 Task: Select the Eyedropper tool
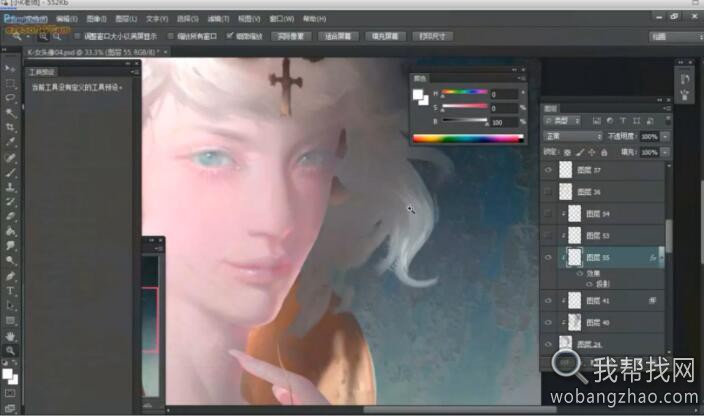pyautogui.click(x=10, y=142)
